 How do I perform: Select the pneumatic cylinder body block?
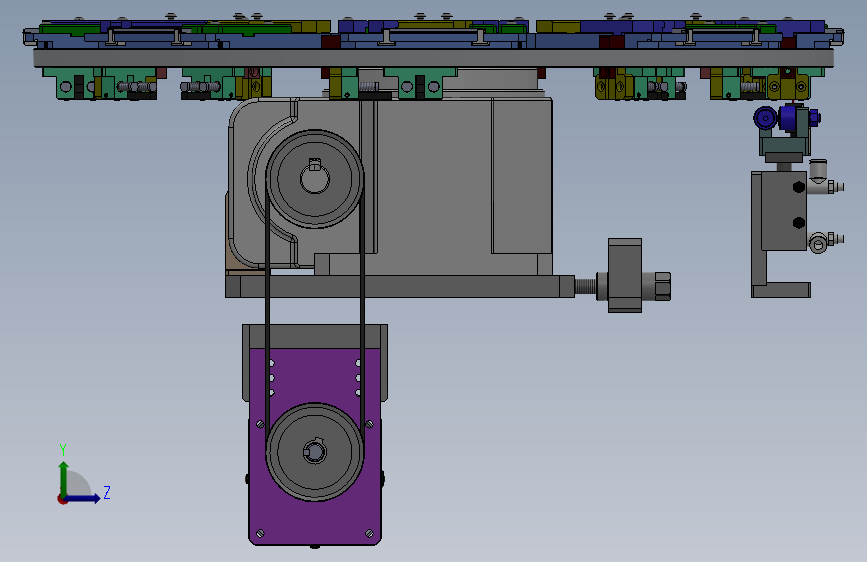[784, 211]
